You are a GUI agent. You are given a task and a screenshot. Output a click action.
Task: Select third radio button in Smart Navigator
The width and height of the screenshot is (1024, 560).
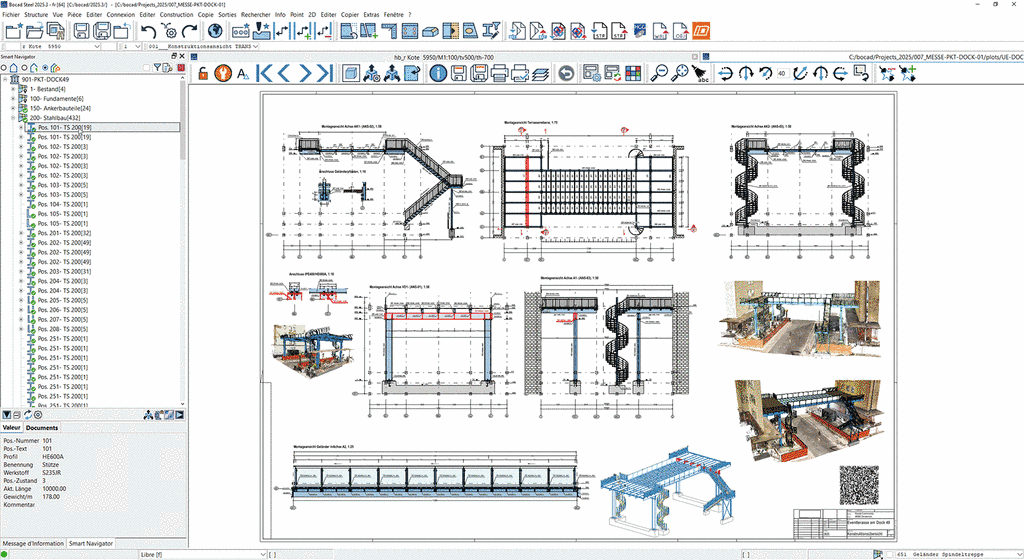point(45,67)
